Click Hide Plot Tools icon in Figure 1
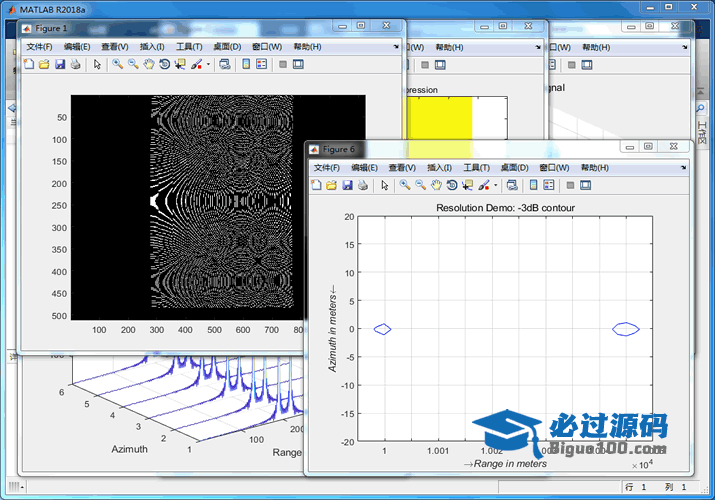The width and height of the screenshot is (715, 500). pyautogui.click(x=283, y=64)
